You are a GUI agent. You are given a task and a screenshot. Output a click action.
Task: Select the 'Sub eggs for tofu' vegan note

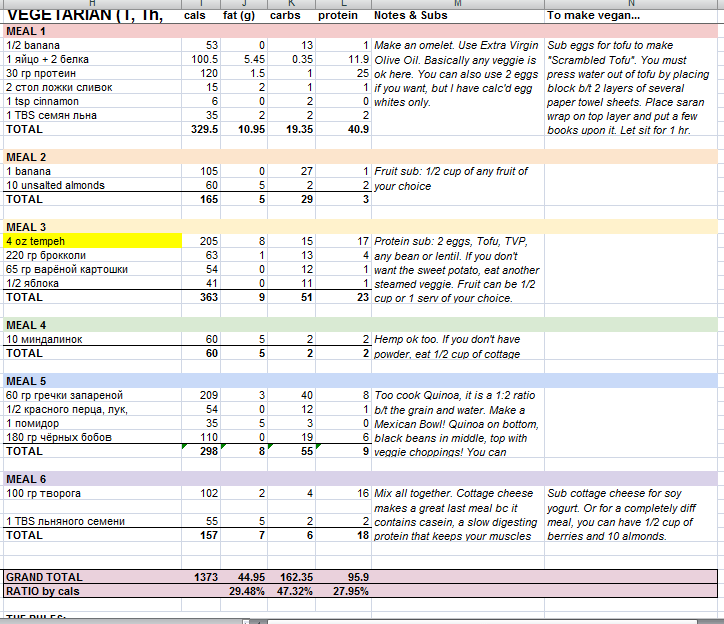pos(631,87)
